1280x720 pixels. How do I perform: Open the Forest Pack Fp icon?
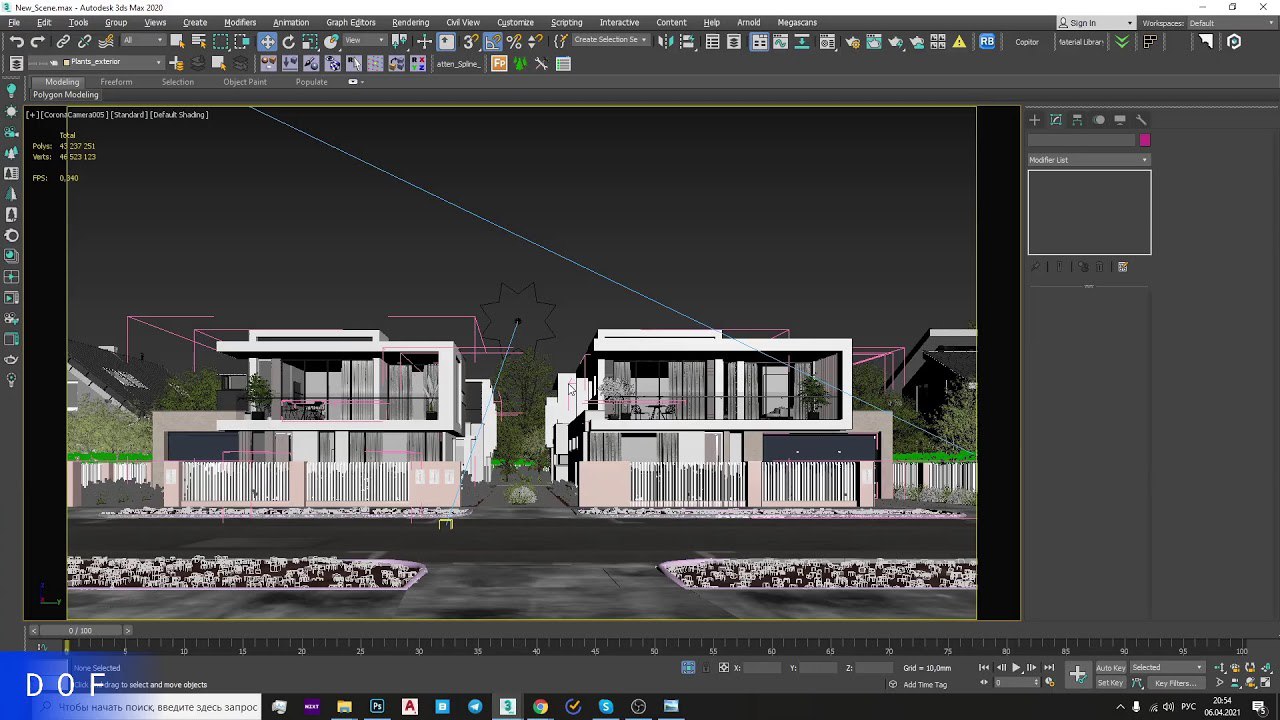click(498, 63)
